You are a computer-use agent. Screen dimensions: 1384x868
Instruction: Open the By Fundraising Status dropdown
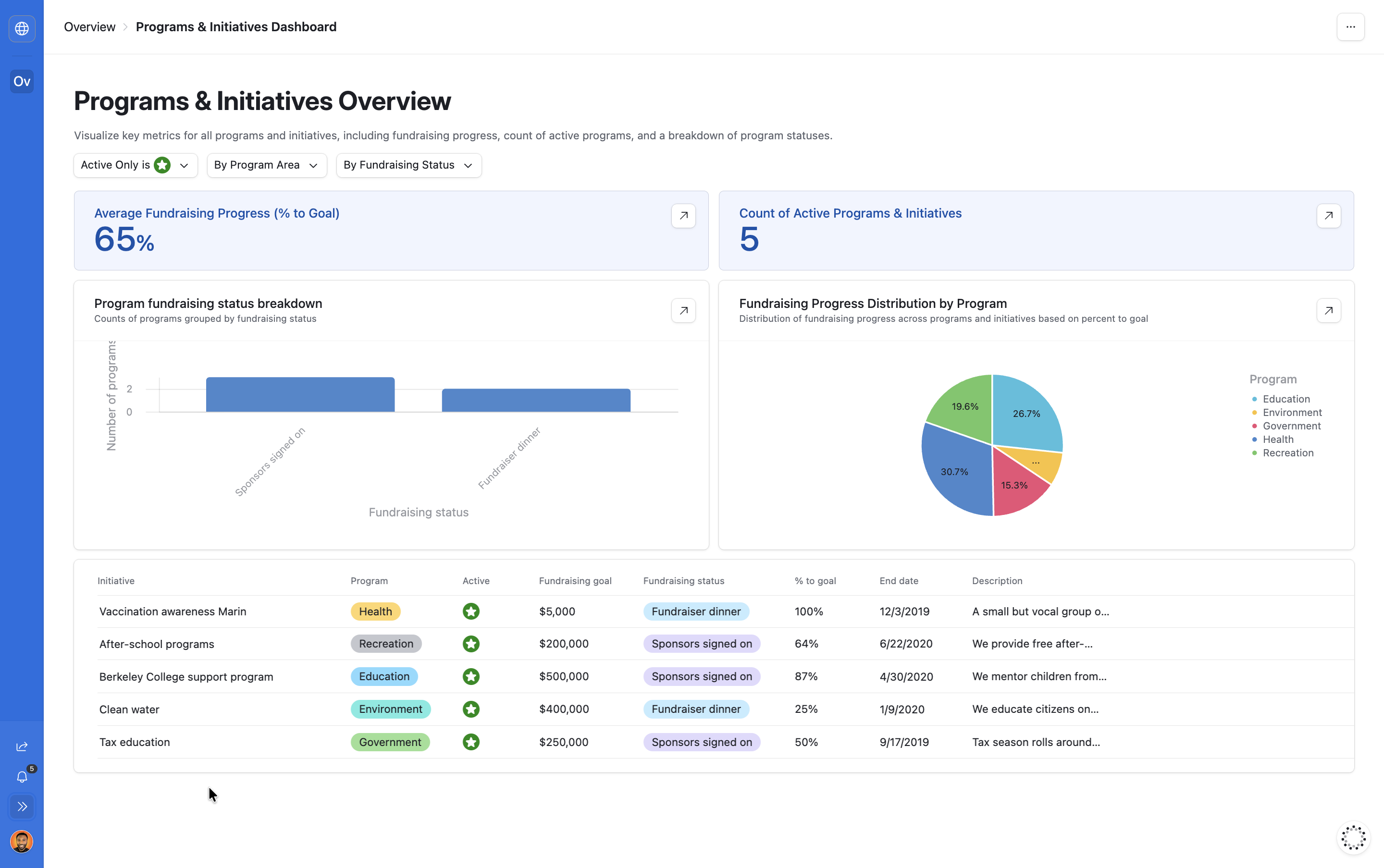[x=408, y=165]
